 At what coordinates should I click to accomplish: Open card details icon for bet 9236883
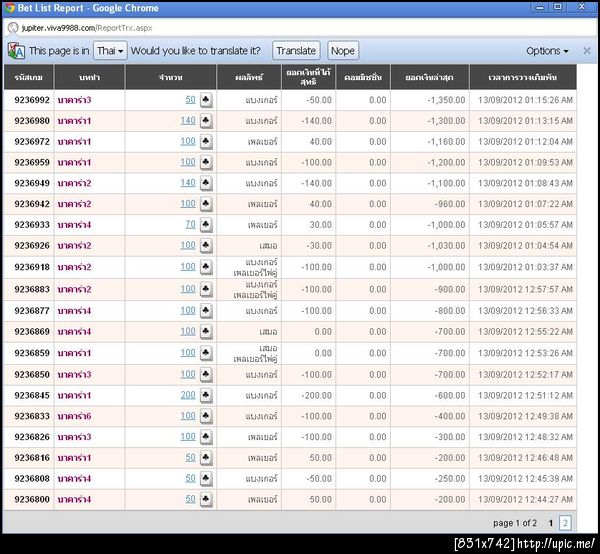coord(206,289)
